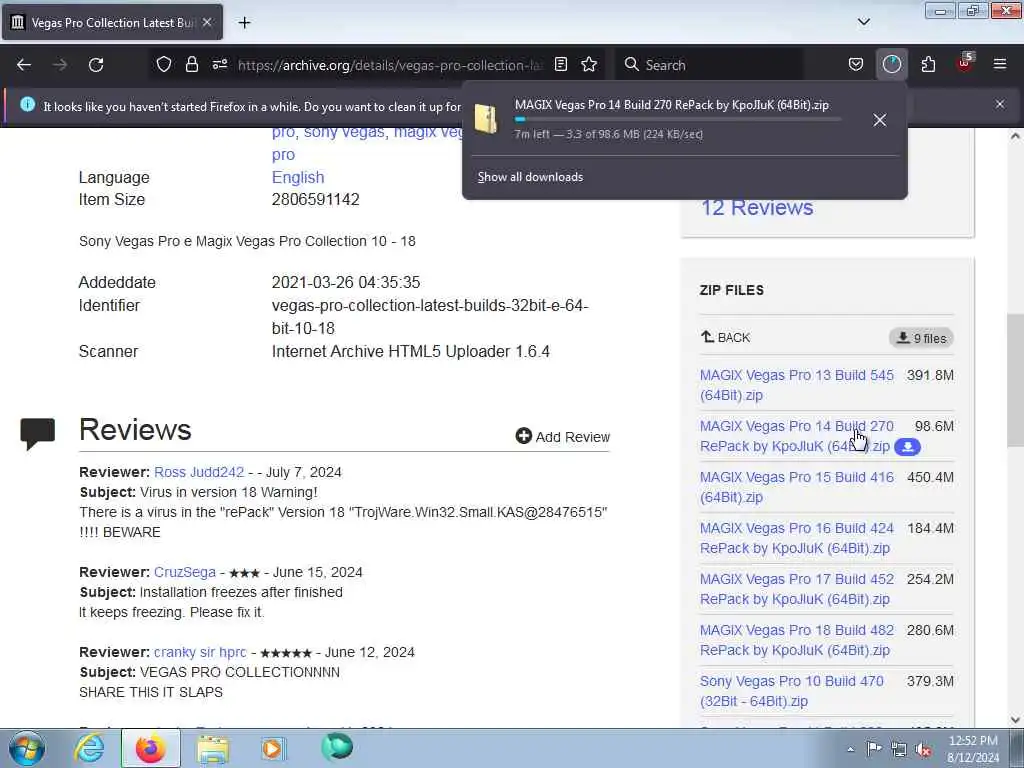Open a new tab with the plus button
The width and height of the screenshot is (1024, 768).
coord(244,23)
